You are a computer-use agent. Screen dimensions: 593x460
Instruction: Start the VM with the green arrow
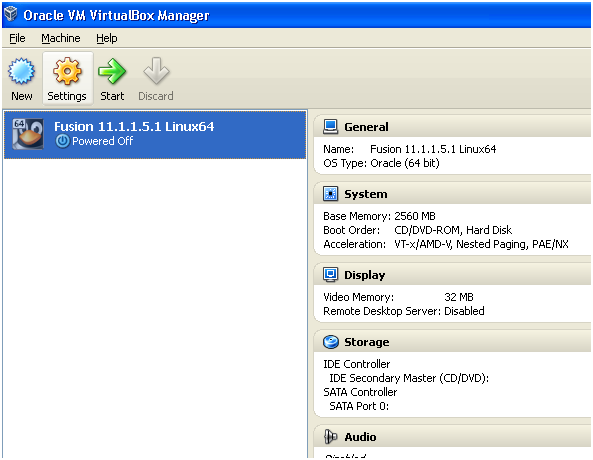pyautogui.click(x=112, y=71)
